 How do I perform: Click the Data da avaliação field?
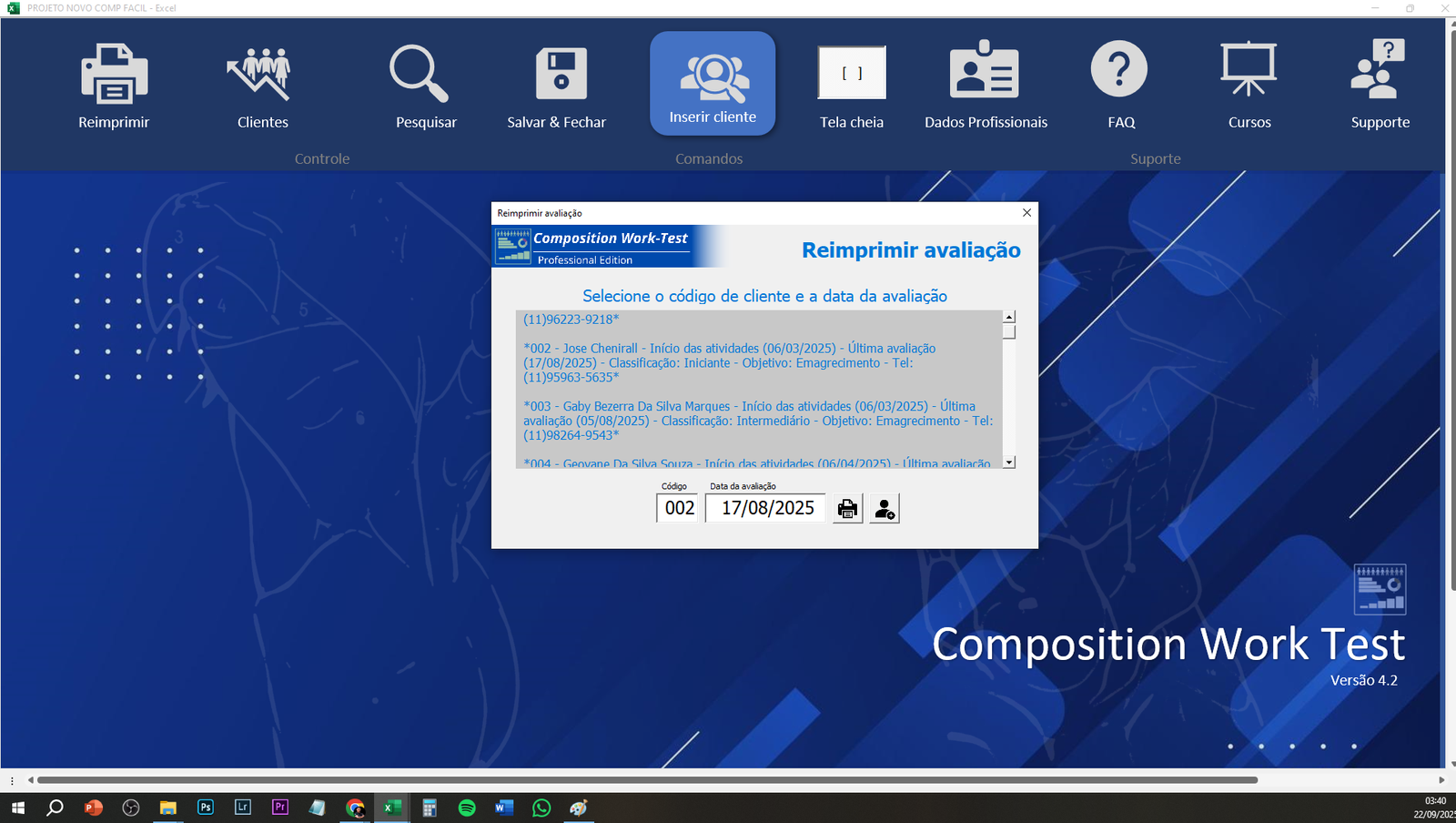tap(766, 508)
